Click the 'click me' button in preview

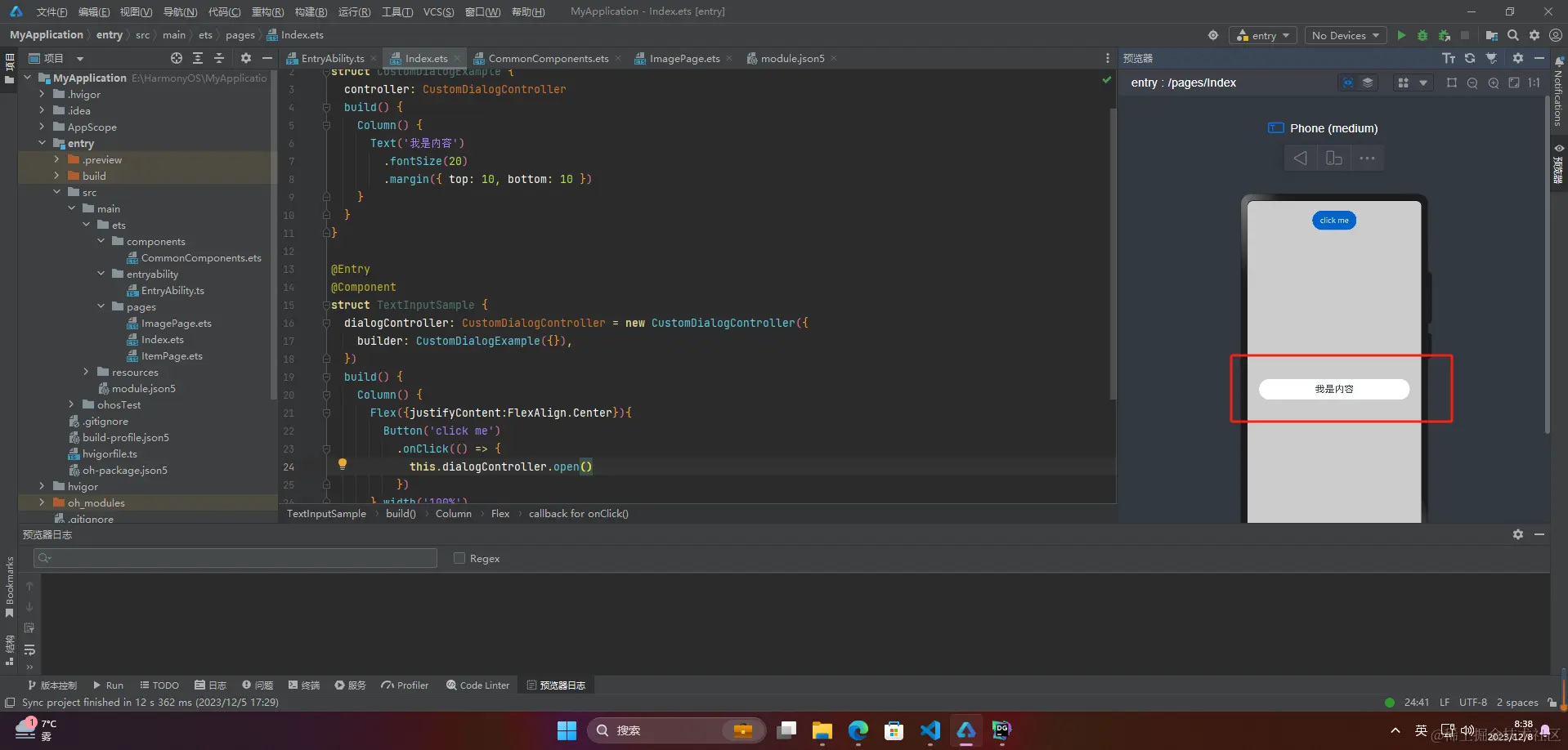point(1334,220)
